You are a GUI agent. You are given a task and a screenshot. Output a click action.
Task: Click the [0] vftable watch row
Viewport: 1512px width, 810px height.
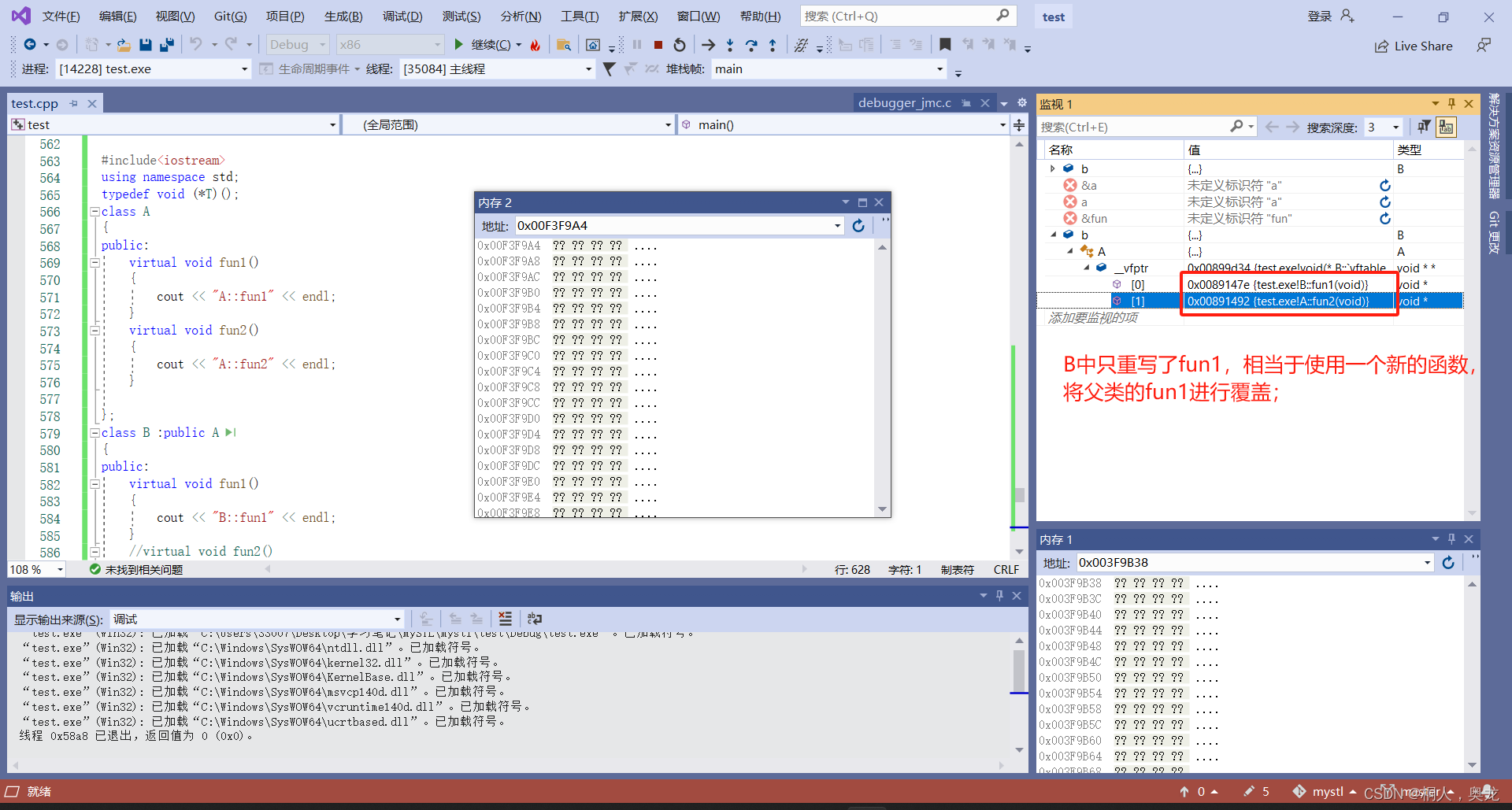point(1251,284)
